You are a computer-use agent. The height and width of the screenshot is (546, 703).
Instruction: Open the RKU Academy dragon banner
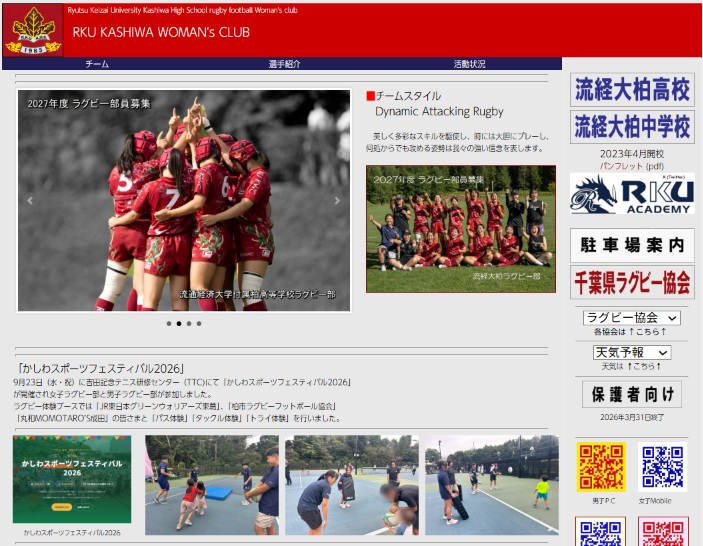tap(632, 194)
